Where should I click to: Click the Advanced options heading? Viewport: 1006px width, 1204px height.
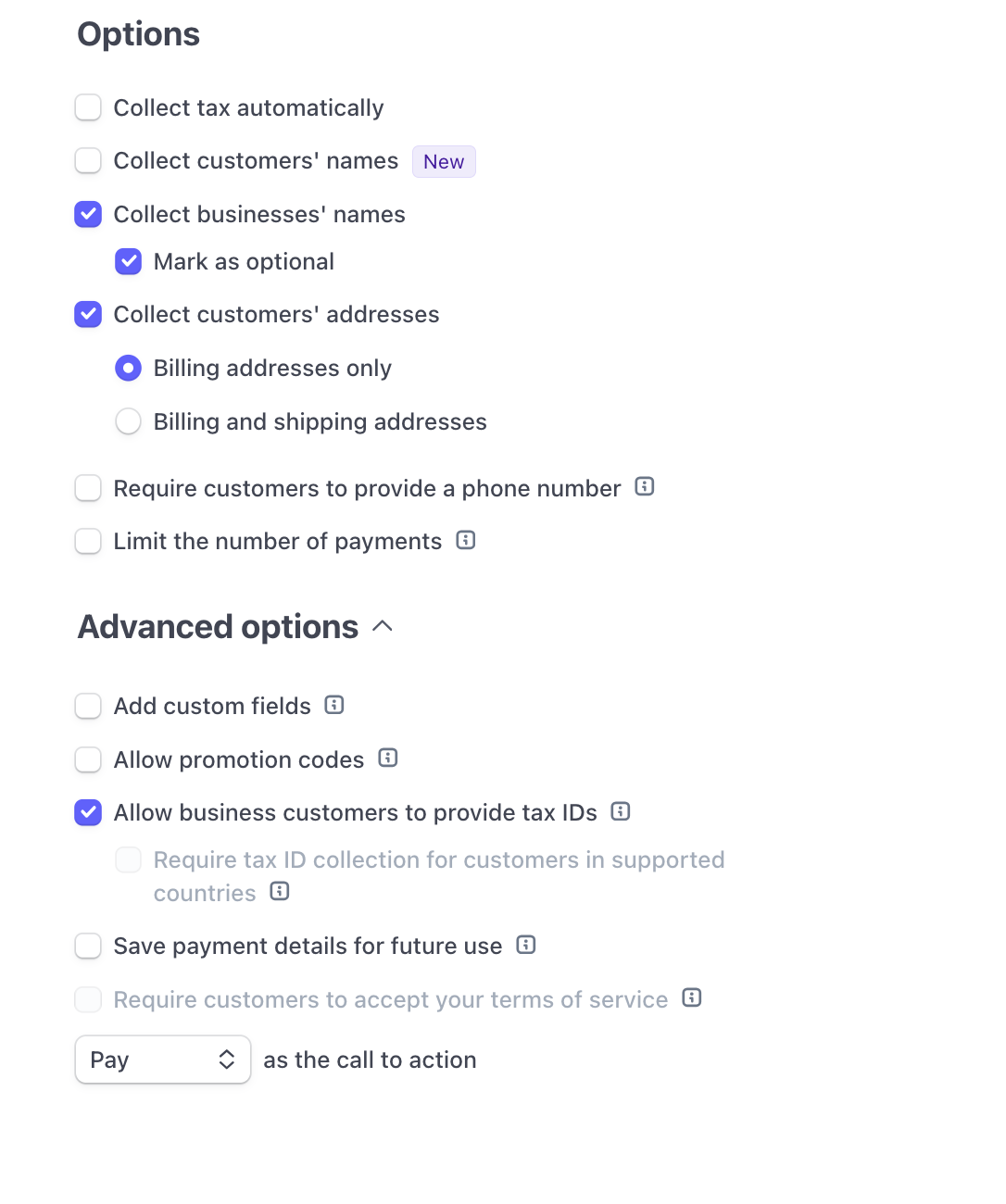pos(218,627)
